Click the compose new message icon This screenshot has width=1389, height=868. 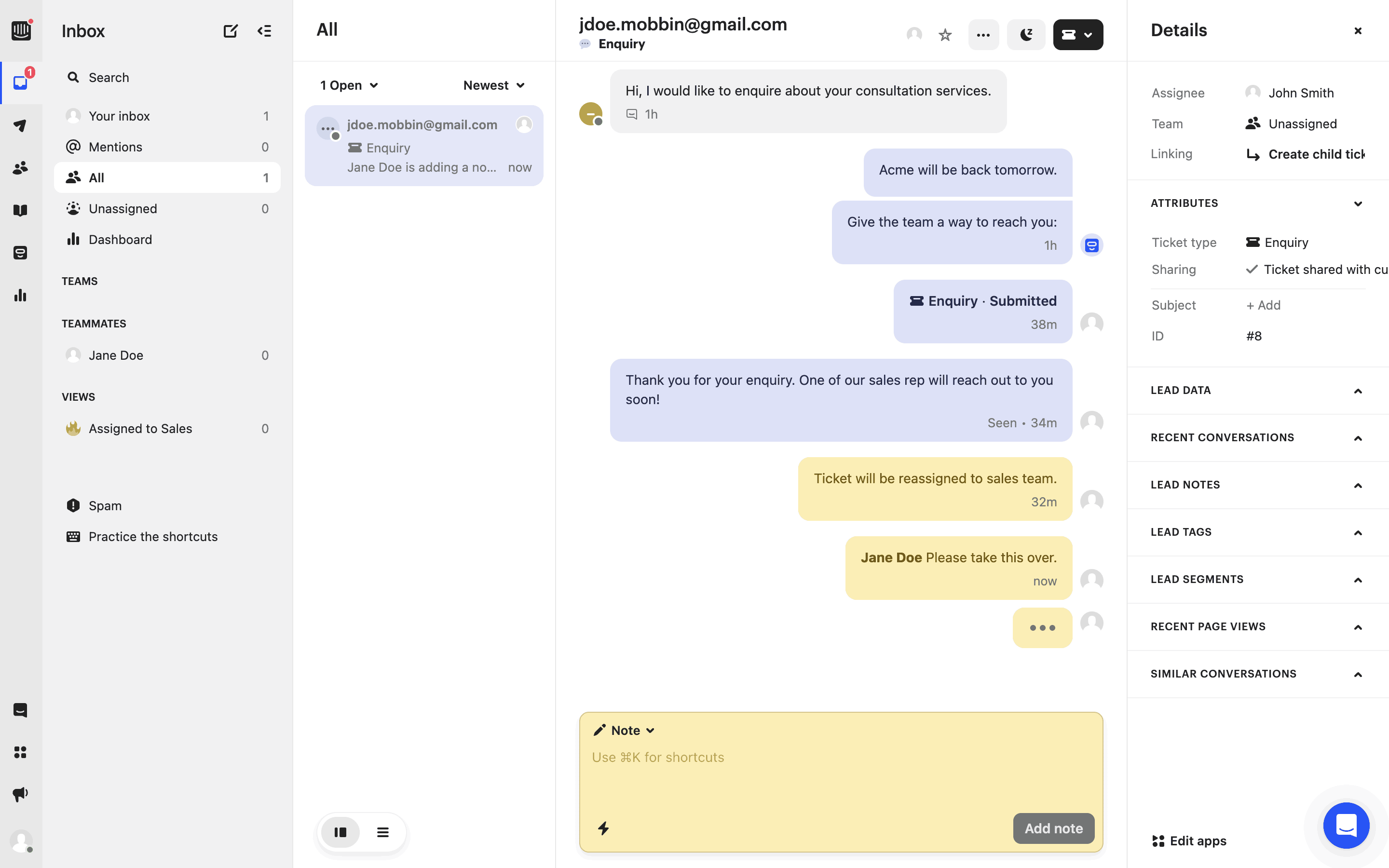tap(230, 31)
